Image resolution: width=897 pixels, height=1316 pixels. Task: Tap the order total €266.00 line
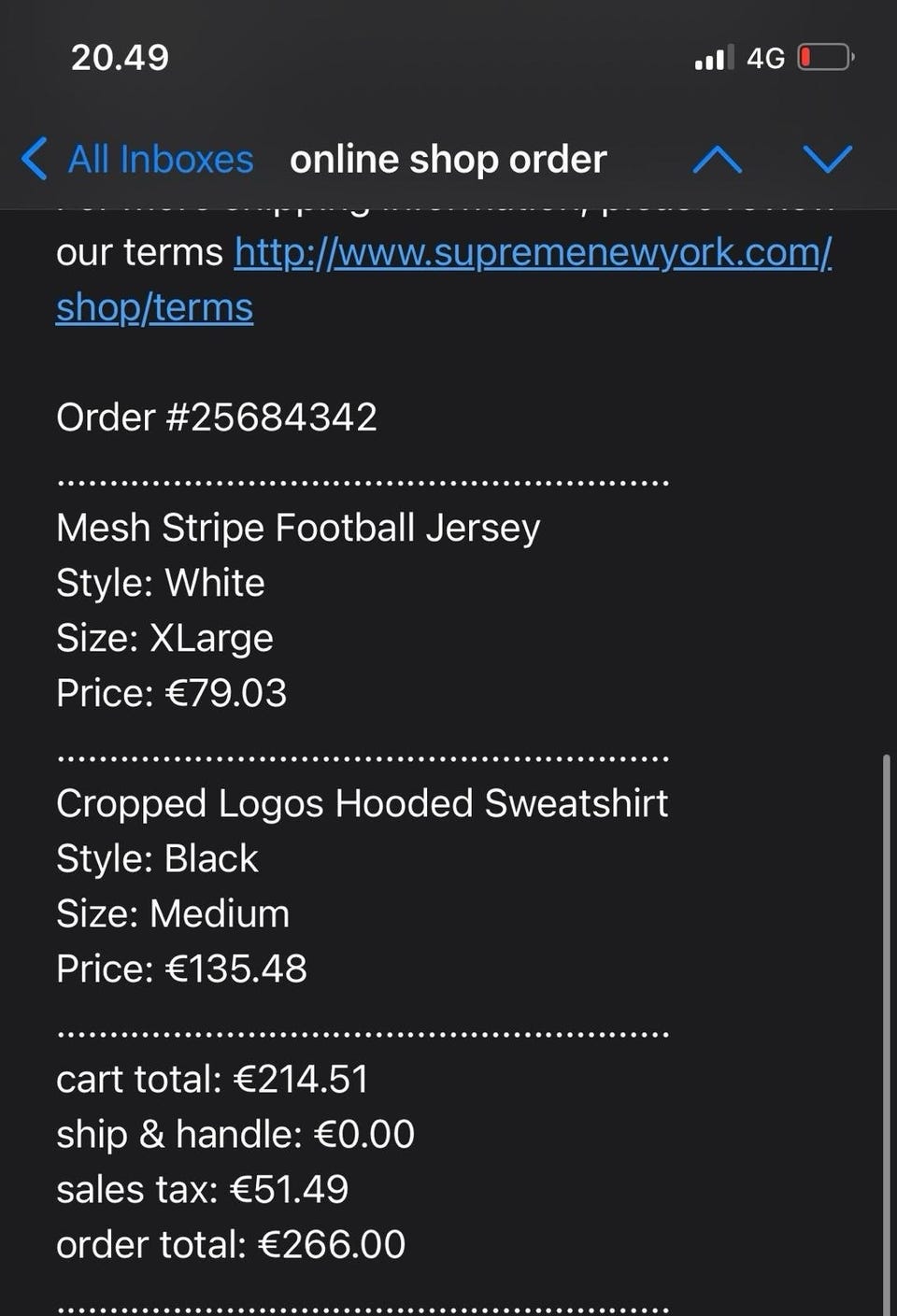pyautogui.click(x=231, y=1244)
